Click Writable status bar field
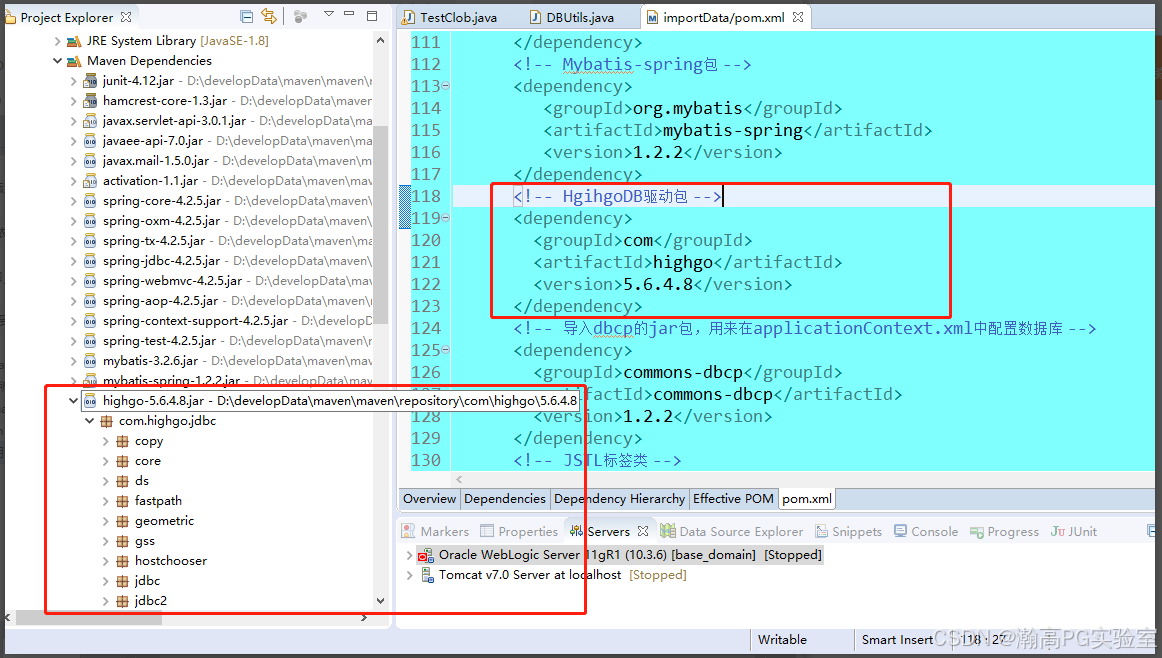The image size is (1162, 658). (782, 639)
